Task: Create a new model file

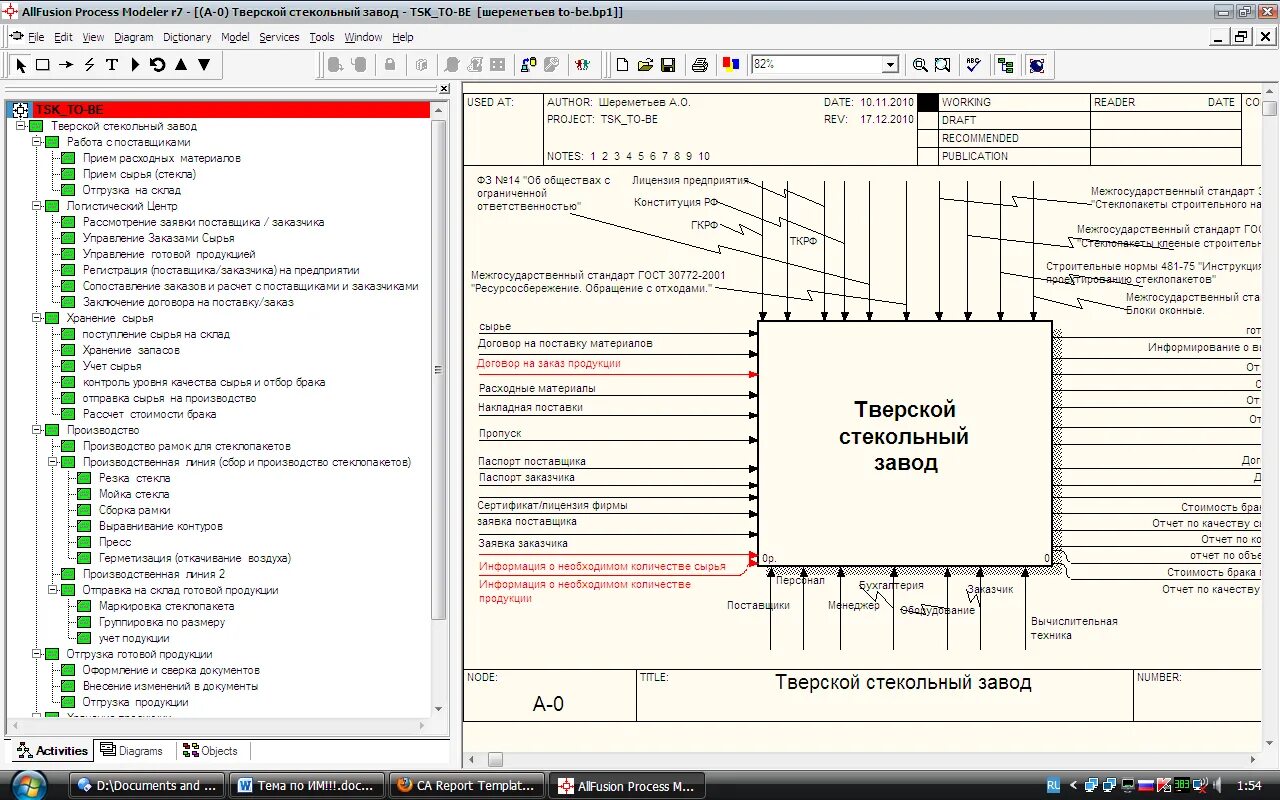Action: click(x=622, y=65)
